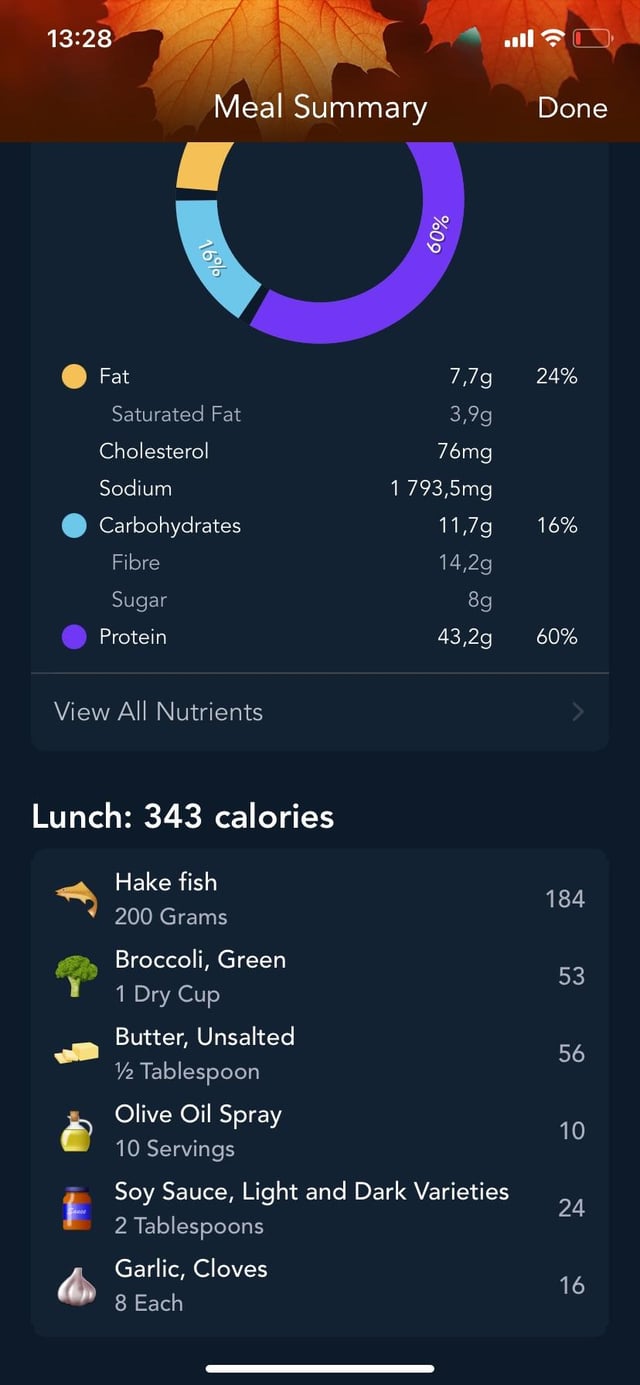Tap the soy sauce jar icon
640x1385 pixels.
(x=76, y=1208)
